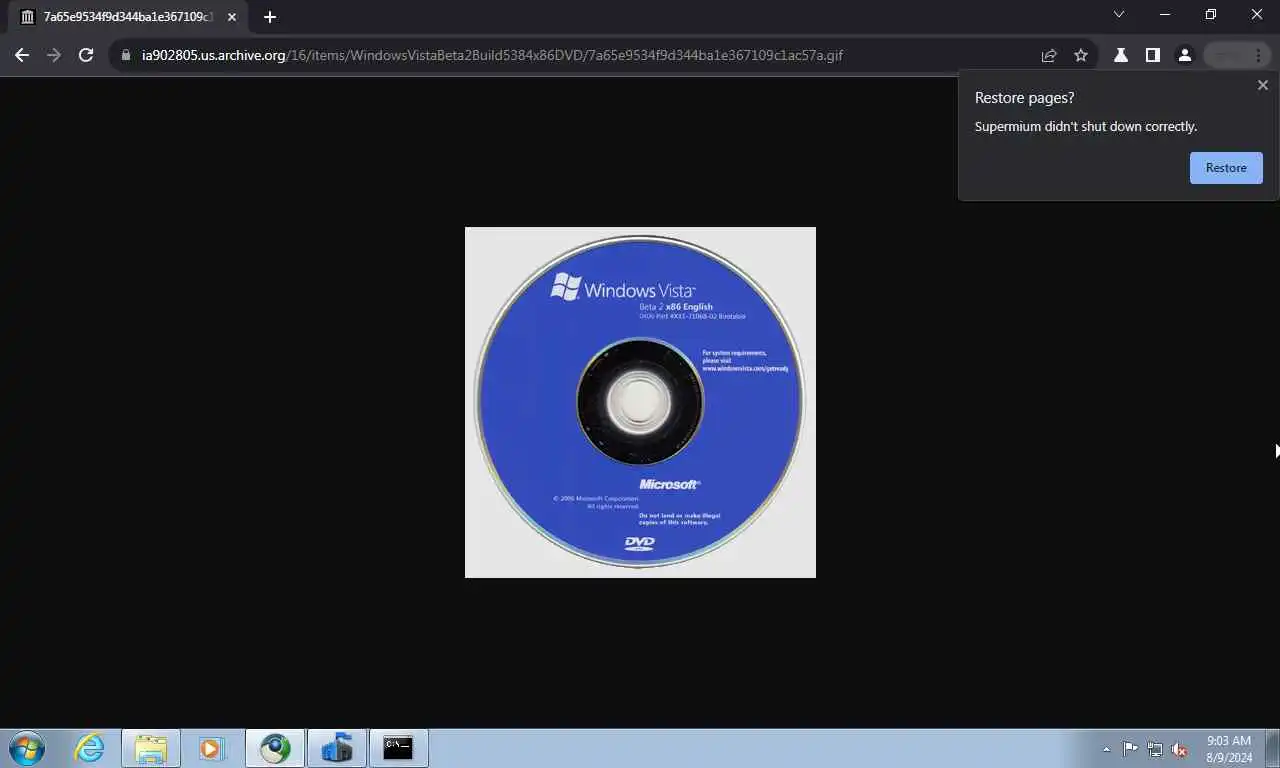The height and width of the screenshot is (768, 1280).
Task: Open the three-dot browser menu
Action: pos(1258,55)
